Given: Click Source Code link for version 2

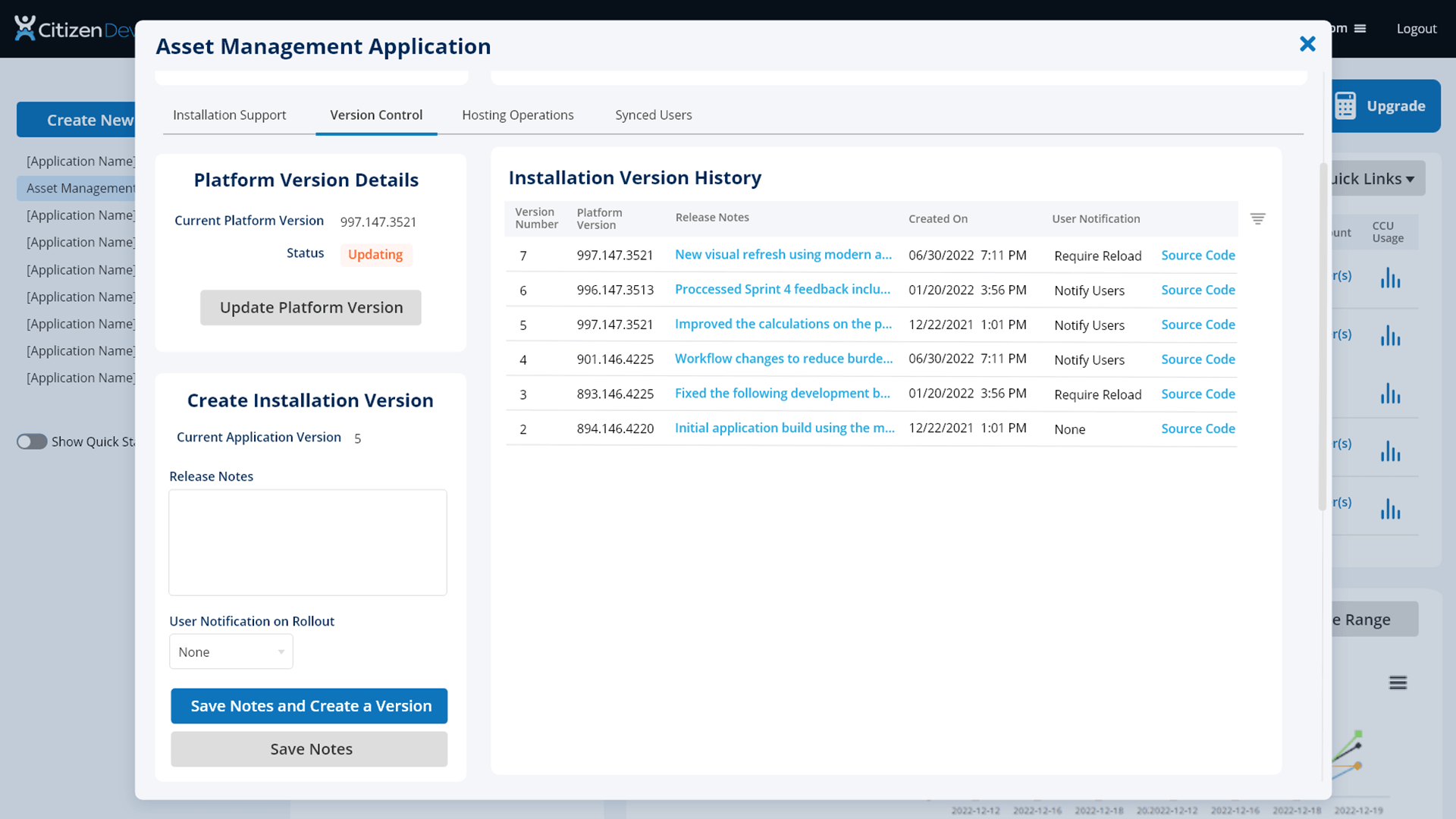Looking at the screenshot, I should pyautogui.click(x=1198, y=428).
